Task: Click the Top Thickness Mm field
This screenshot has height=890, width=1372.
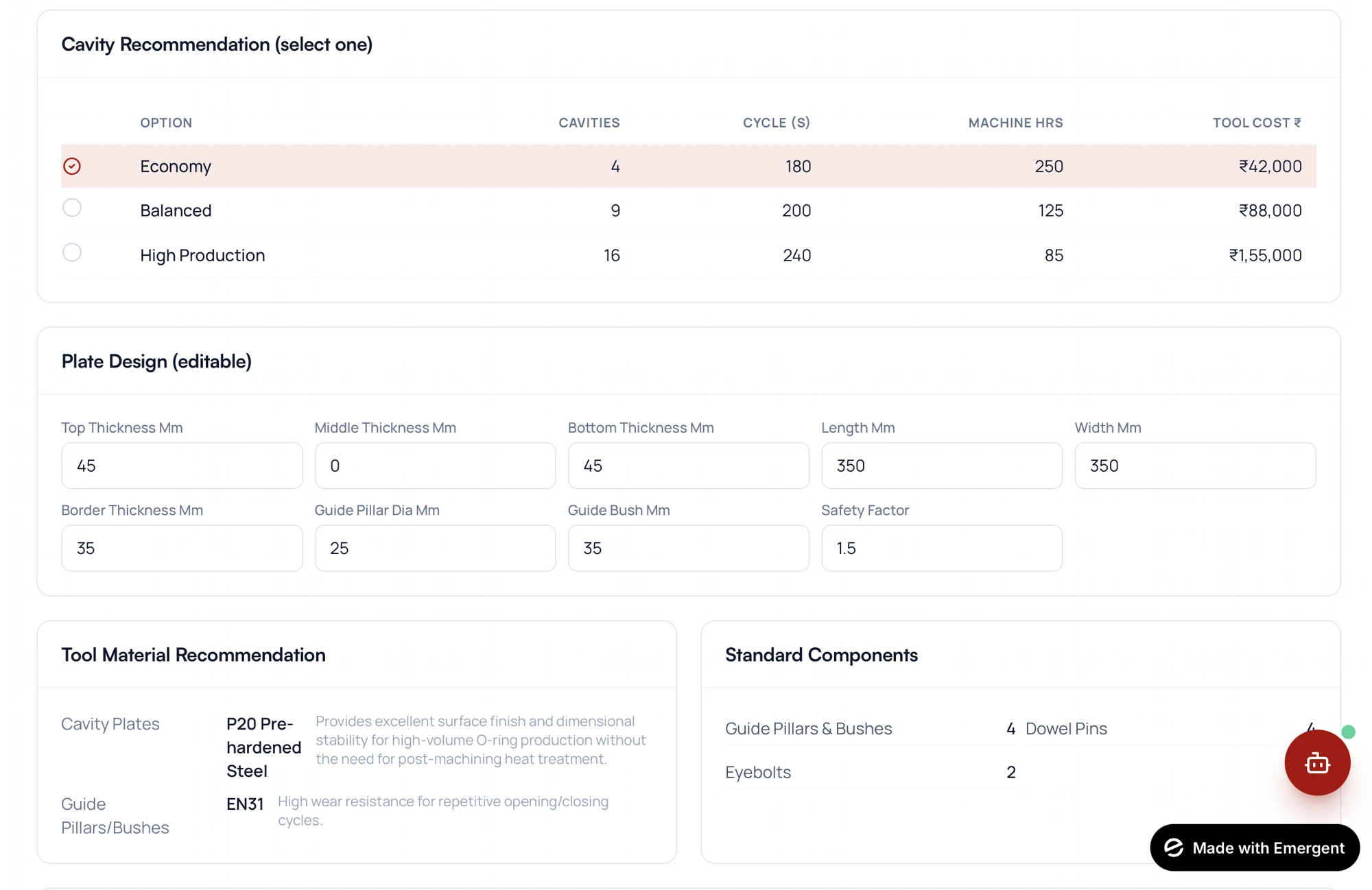Action: coord(182,466)
